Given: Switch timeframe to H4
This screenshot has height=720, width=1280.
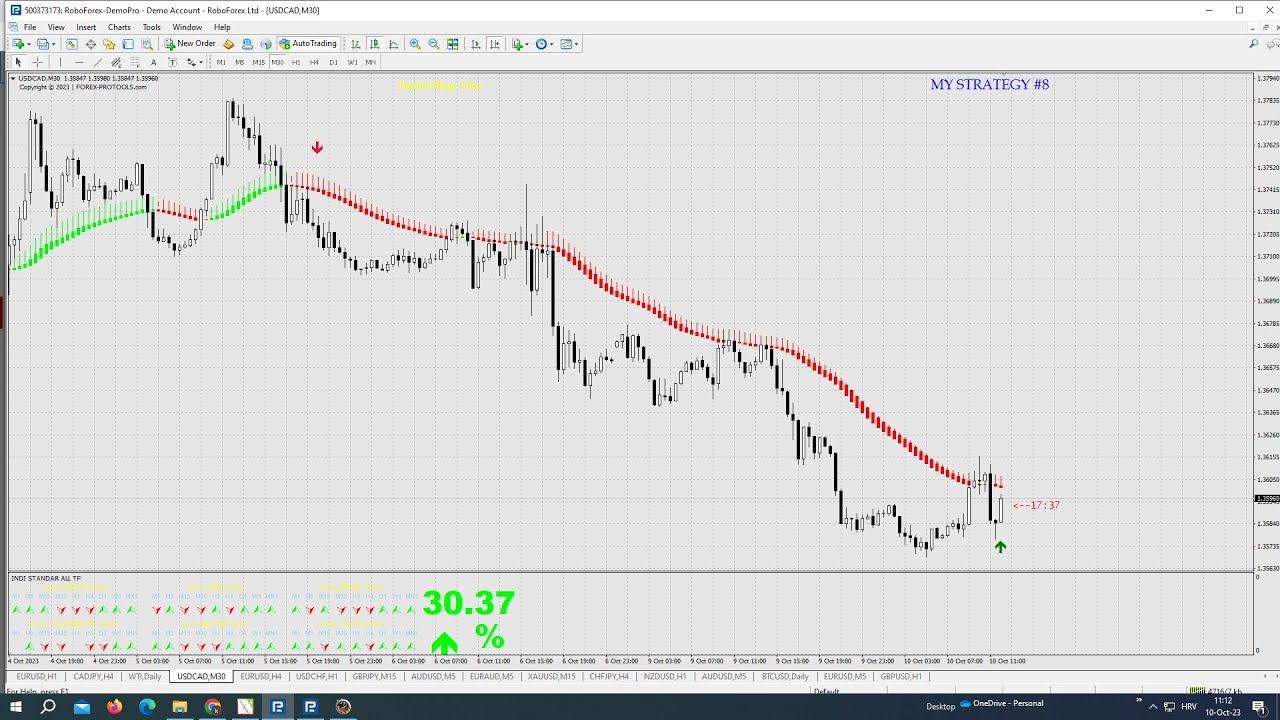Looking at the screenshot, I should [314, 62].
